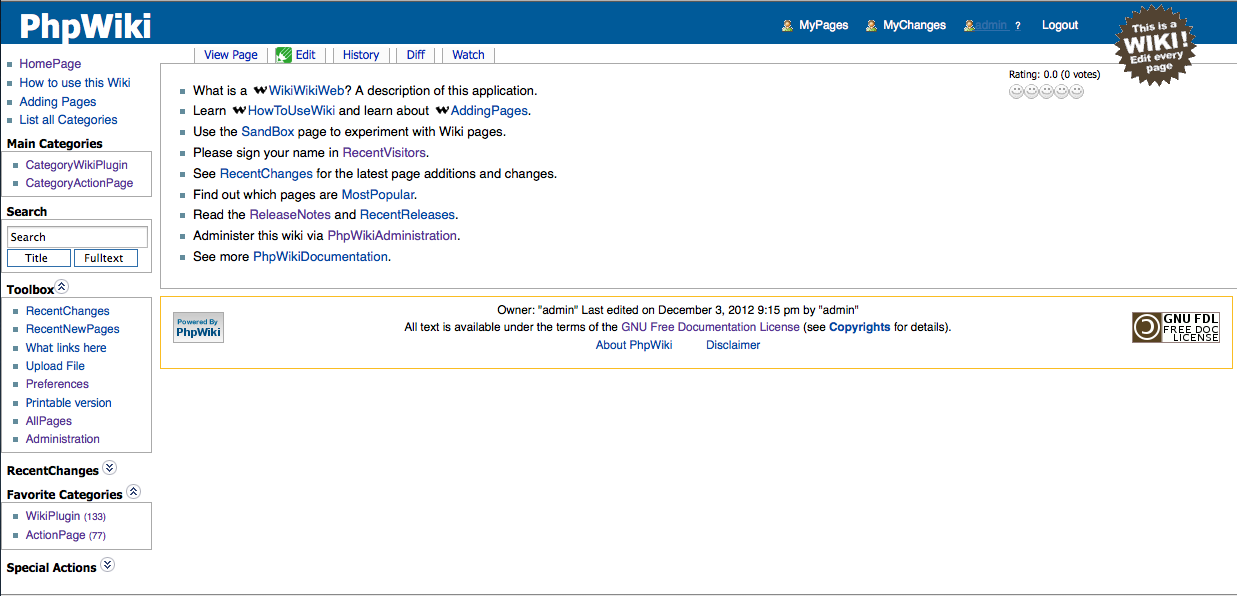Select the Edit pencil icon

[x=283, y=55]
